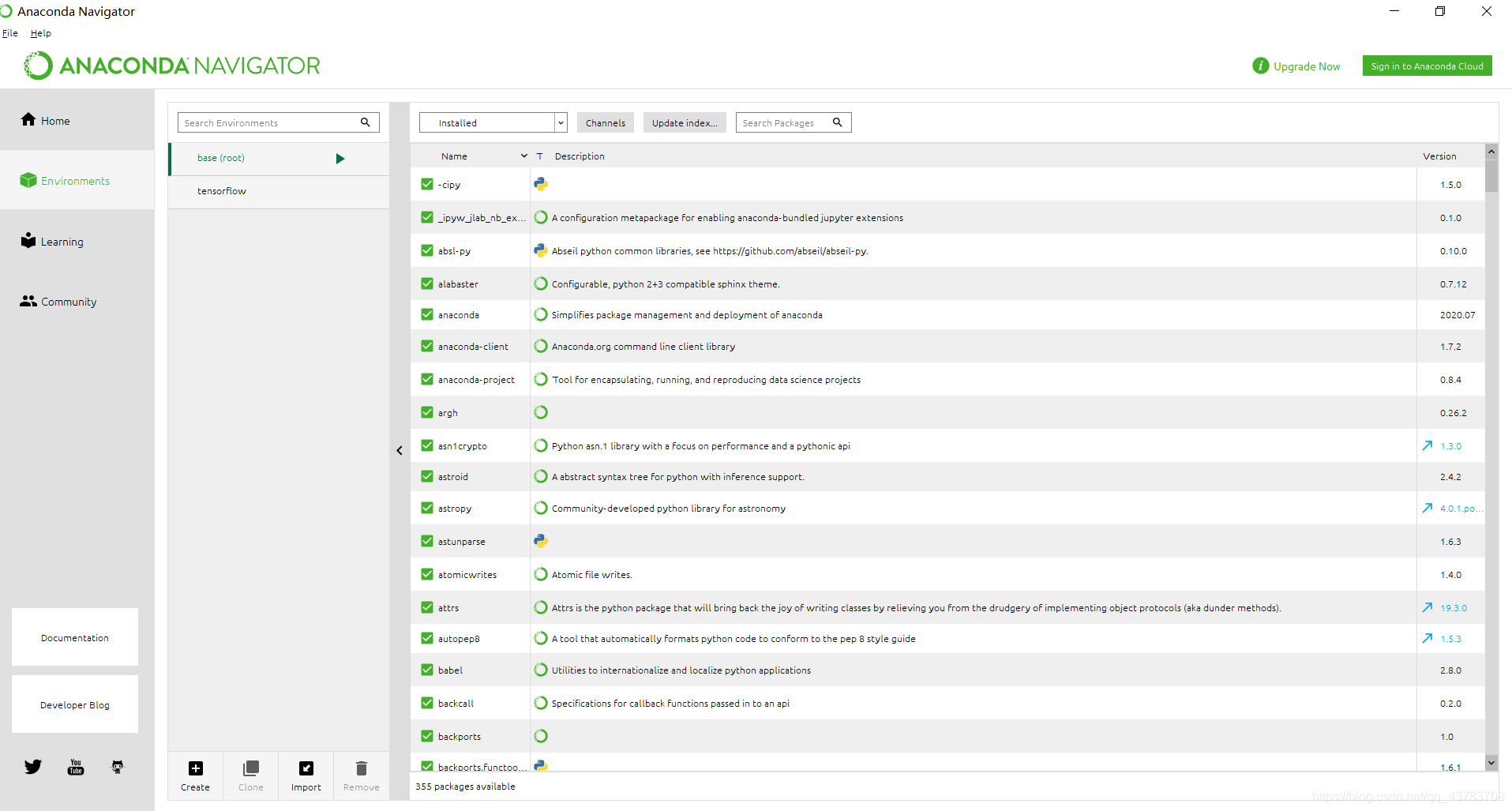Click the python type icon for astunparse
This screenshot has height=811, width=1512.
click(x=541, y=541)
